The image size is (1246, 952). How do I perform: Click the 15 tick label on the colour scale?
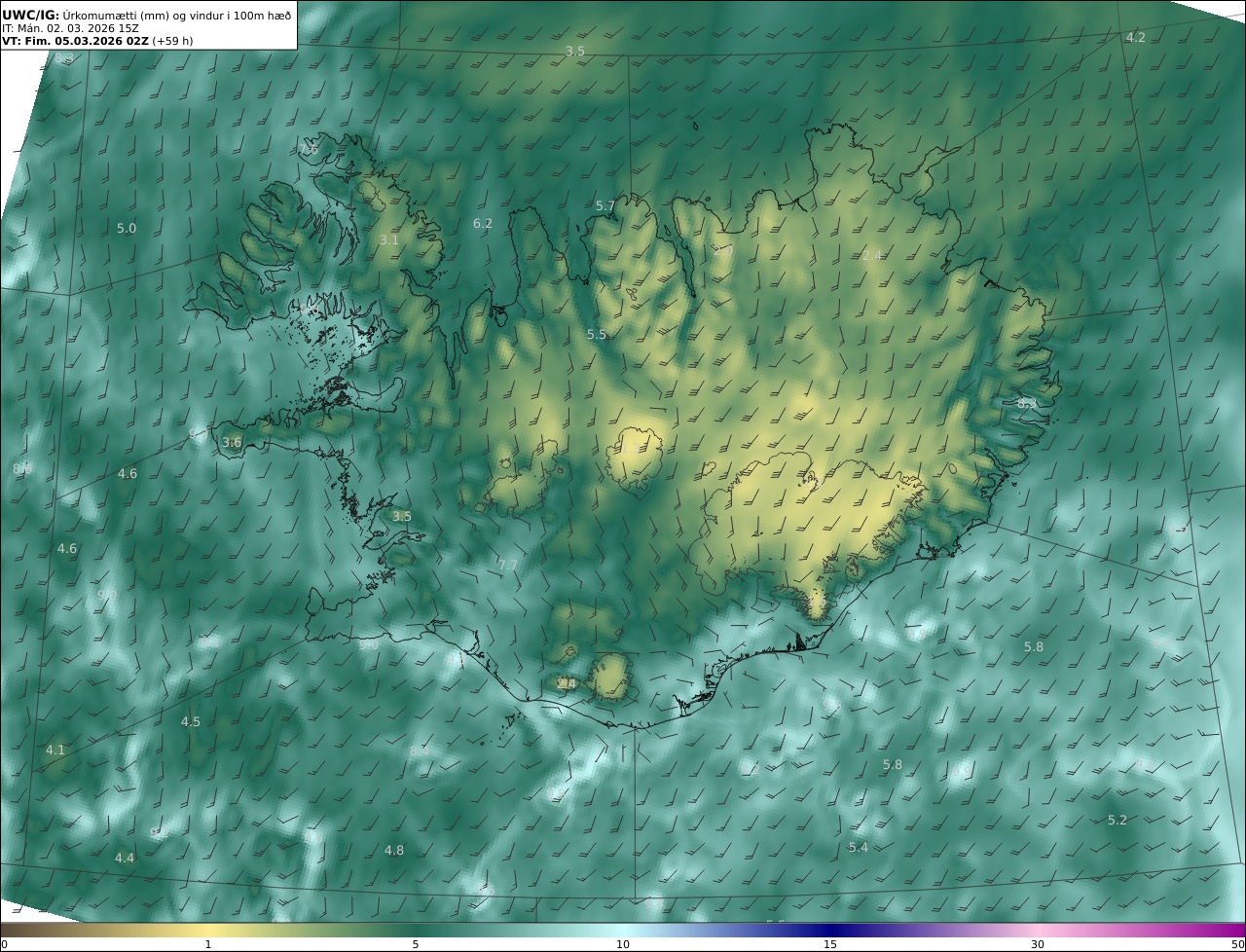click(830, 944)
